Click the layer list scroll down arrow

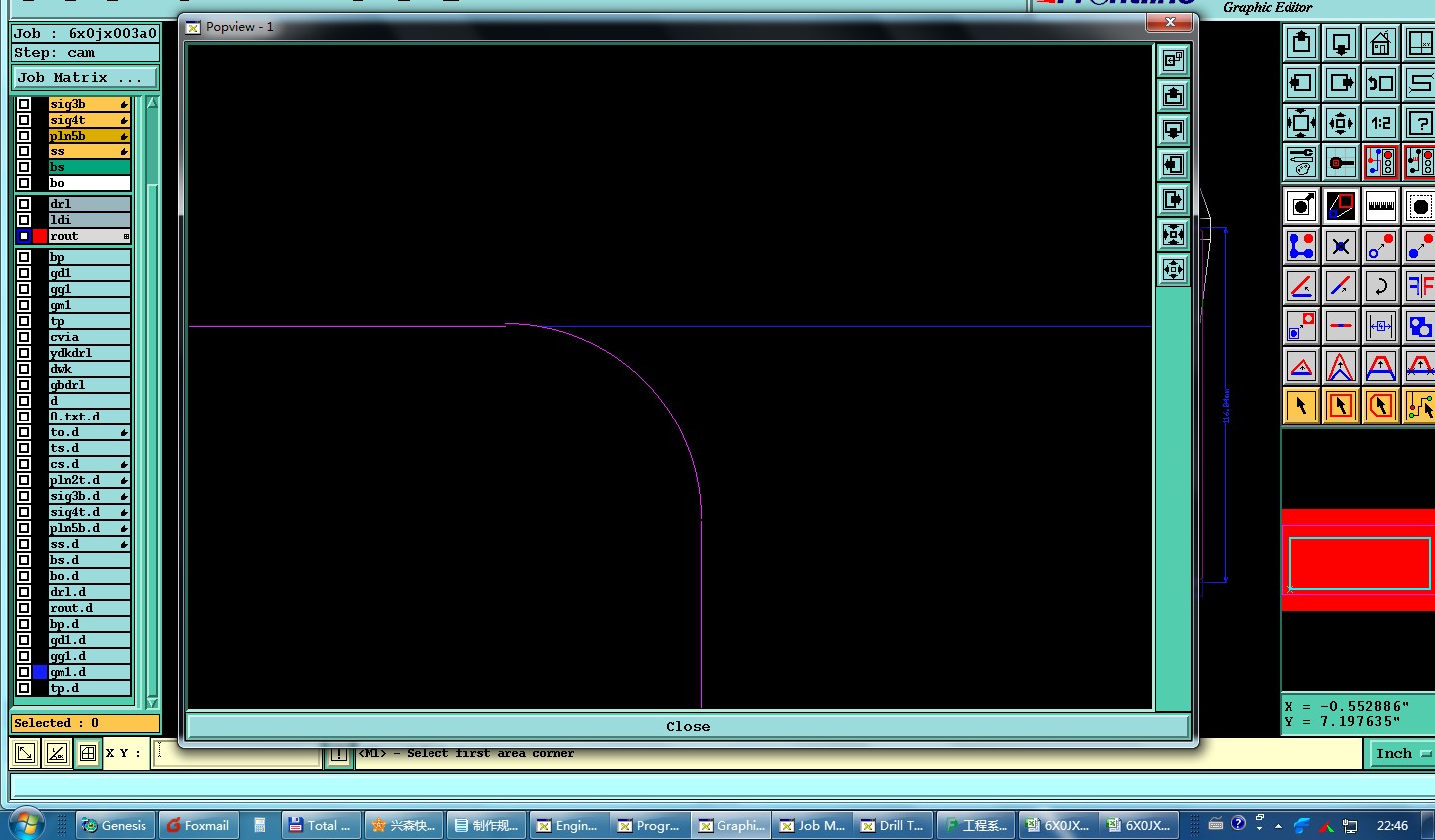[152, 702]
